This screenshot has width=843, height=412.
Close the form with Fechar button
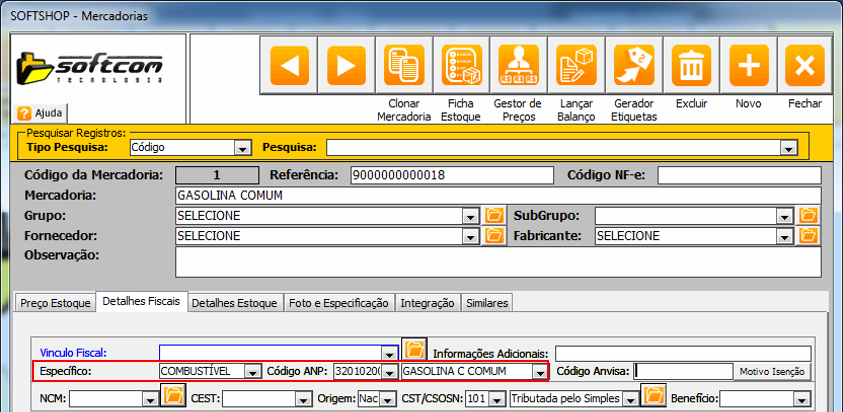click(x=804, y=67)
